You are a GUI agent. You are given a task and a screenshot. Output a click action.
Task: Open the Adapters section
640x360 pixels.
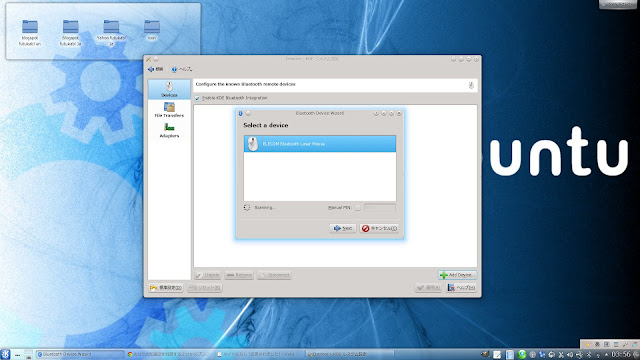(x=169, y=130)
